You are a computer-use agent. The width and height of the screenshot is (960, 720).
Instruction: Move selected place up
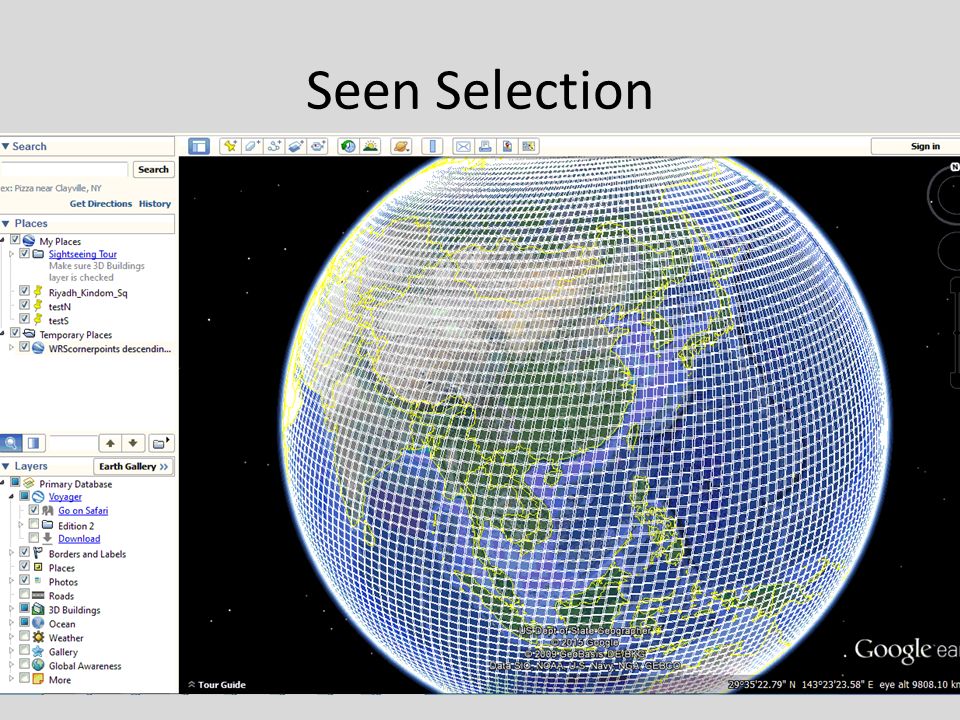pyautogui.click(x=110, y=443)
